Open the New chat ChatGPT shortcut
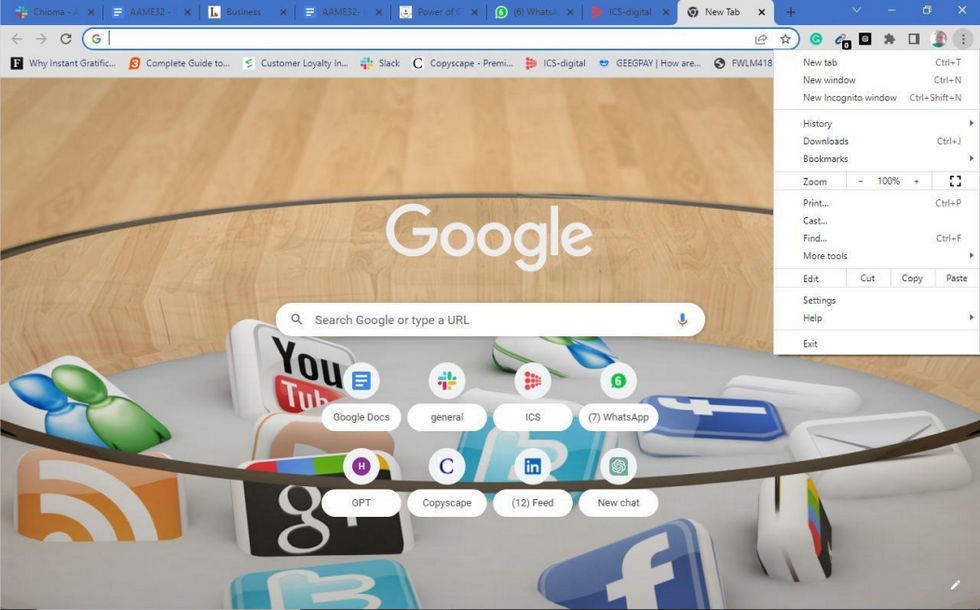 coord(618,466)
